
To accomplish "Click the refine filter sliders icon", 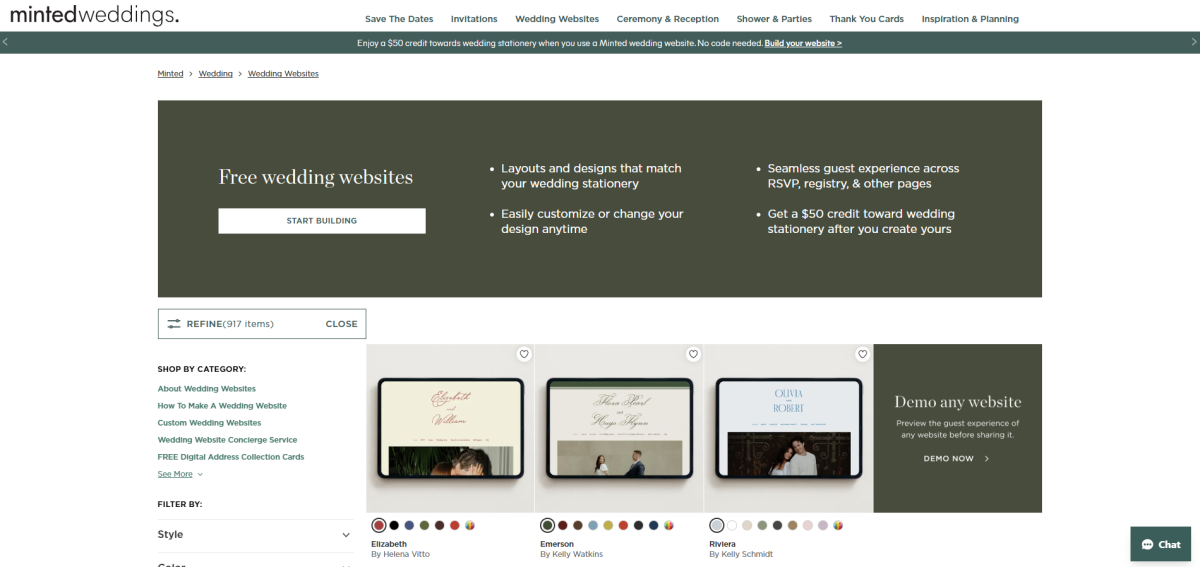I will coord(174,324).
